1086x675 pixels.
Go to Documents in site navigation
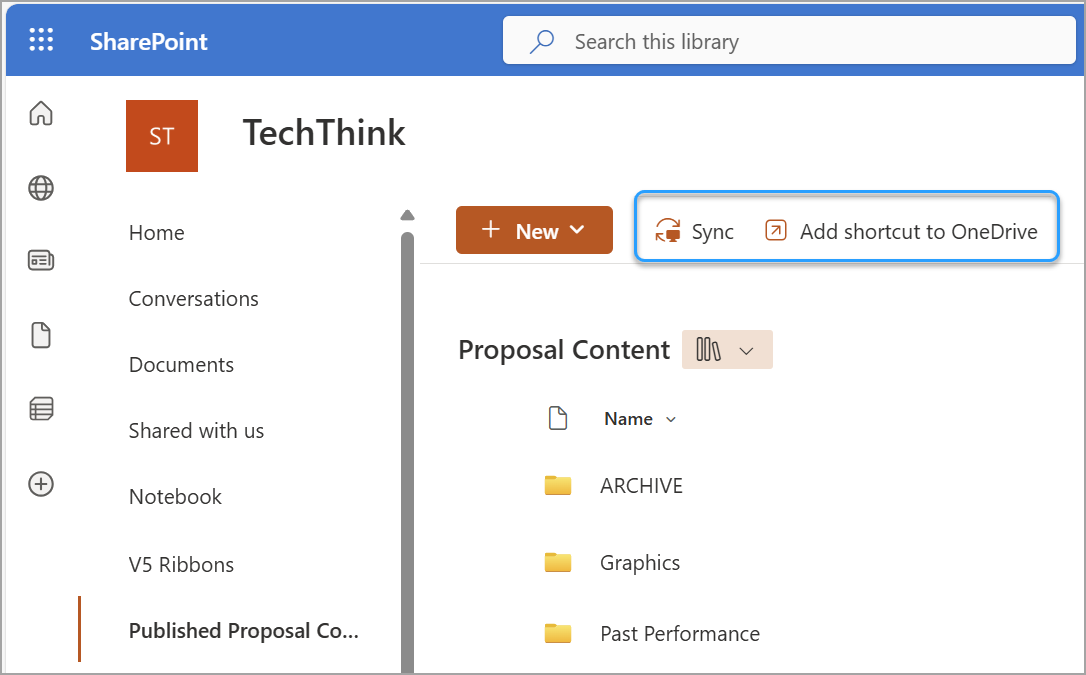(181, 365)
